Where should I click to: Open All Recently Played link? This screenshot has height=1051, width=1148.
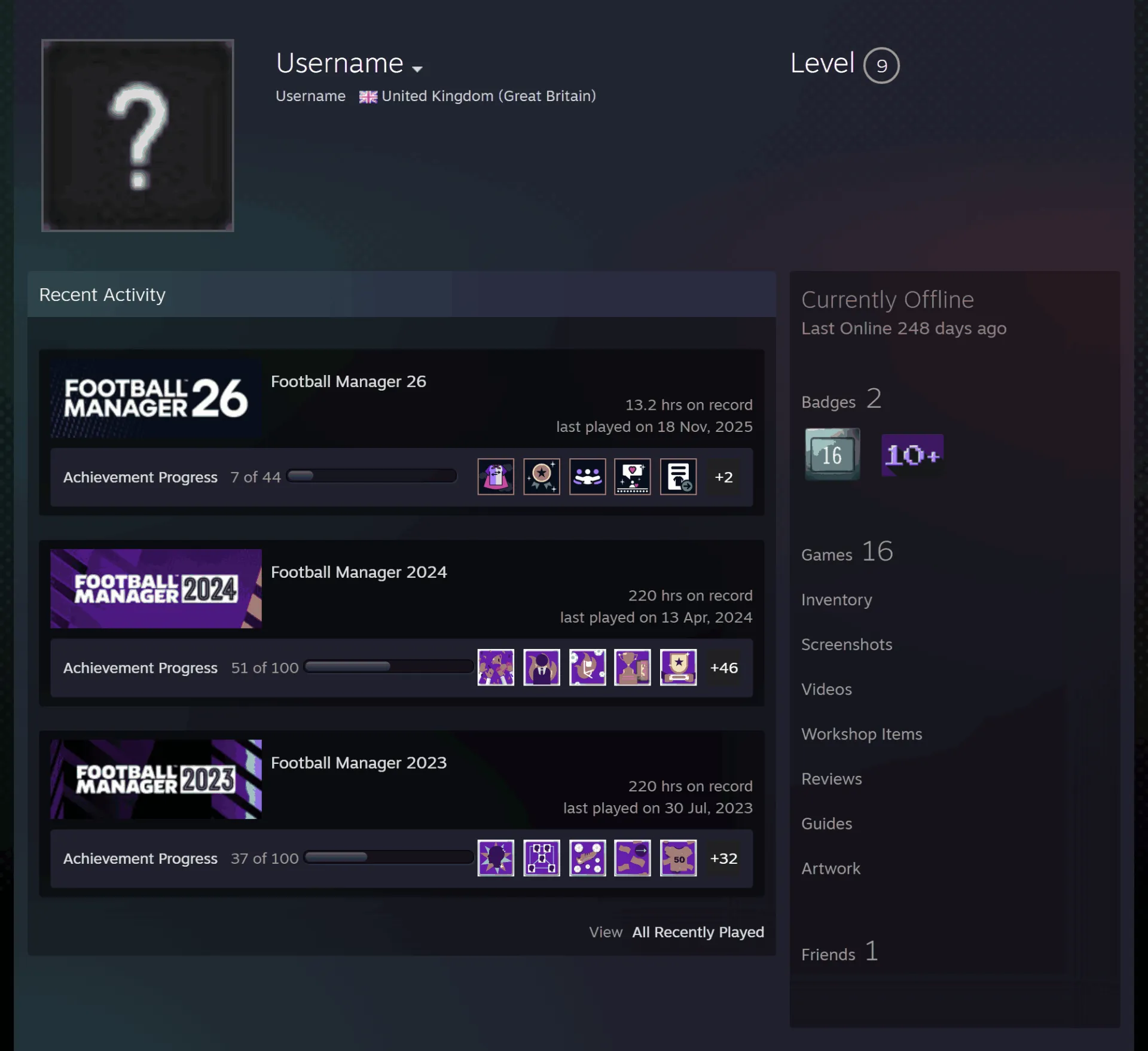pos(698,932)
